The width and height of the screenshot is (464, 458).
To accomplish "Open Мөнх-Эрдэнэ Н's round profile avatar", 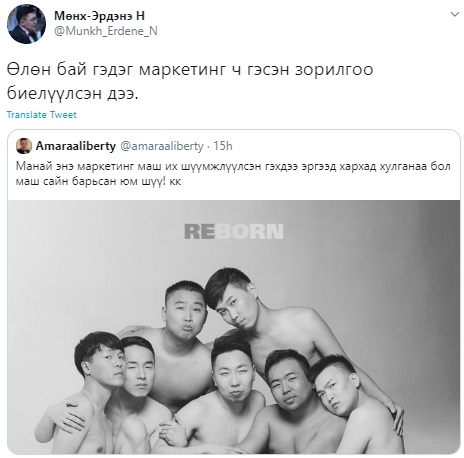I will pos(26,24).
